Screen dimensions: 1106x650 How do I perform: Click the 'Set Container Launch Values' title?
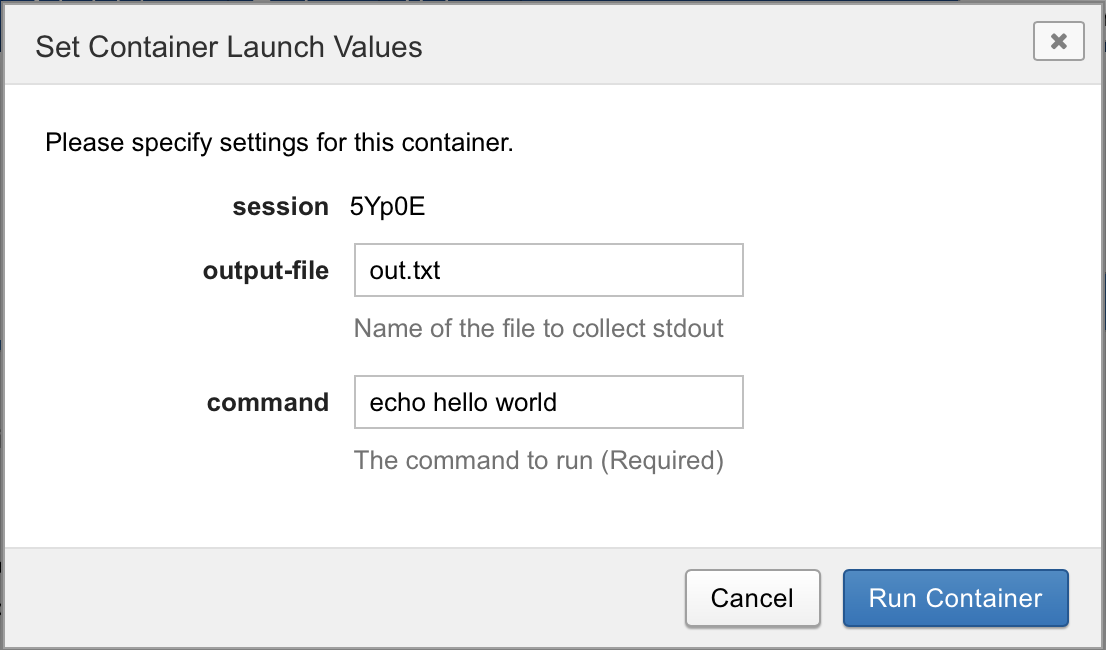click(x=228, y=47)
